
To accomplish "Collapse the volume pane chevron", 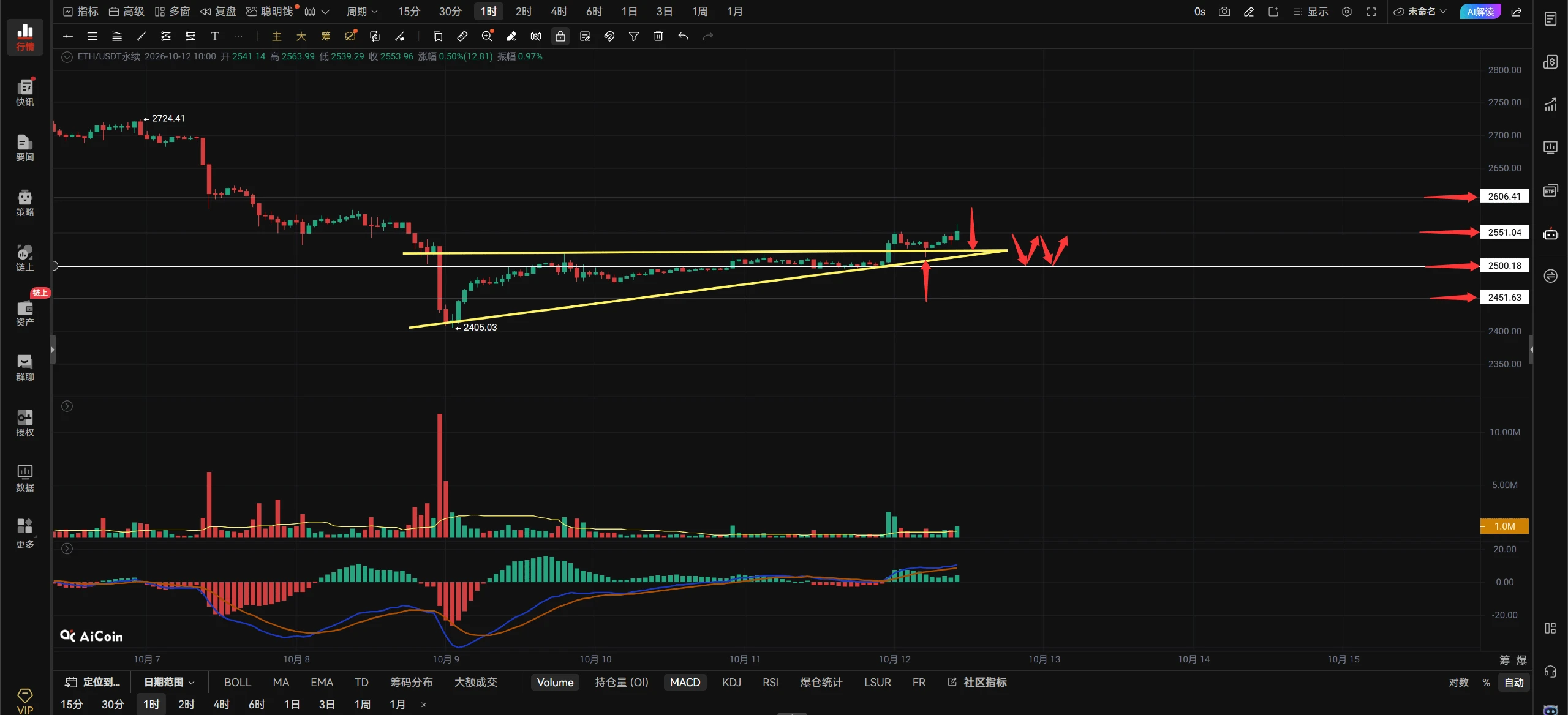I will click(67, 406).
